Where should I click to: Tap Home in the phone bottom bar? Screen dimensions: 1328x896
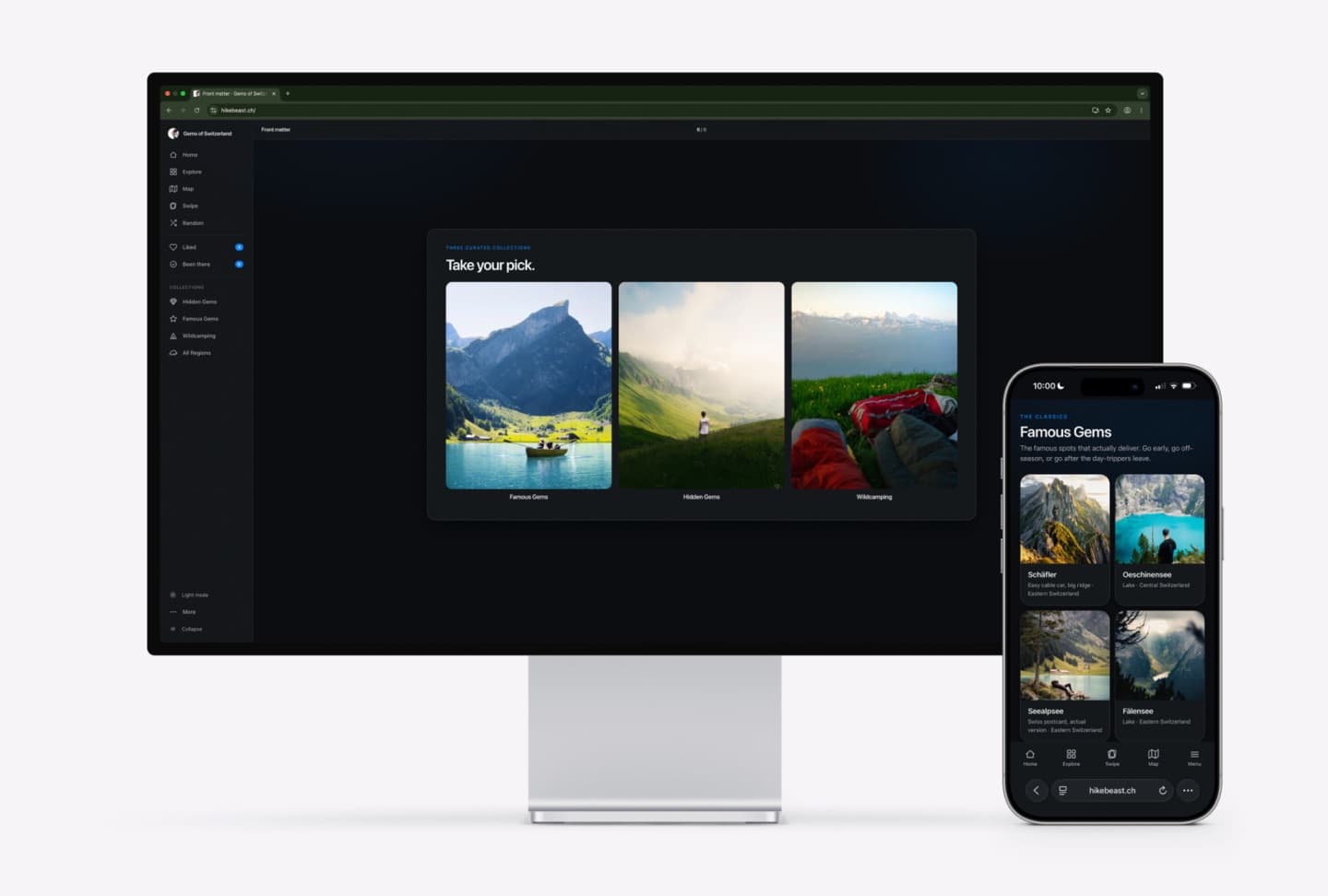point(1030,758)
